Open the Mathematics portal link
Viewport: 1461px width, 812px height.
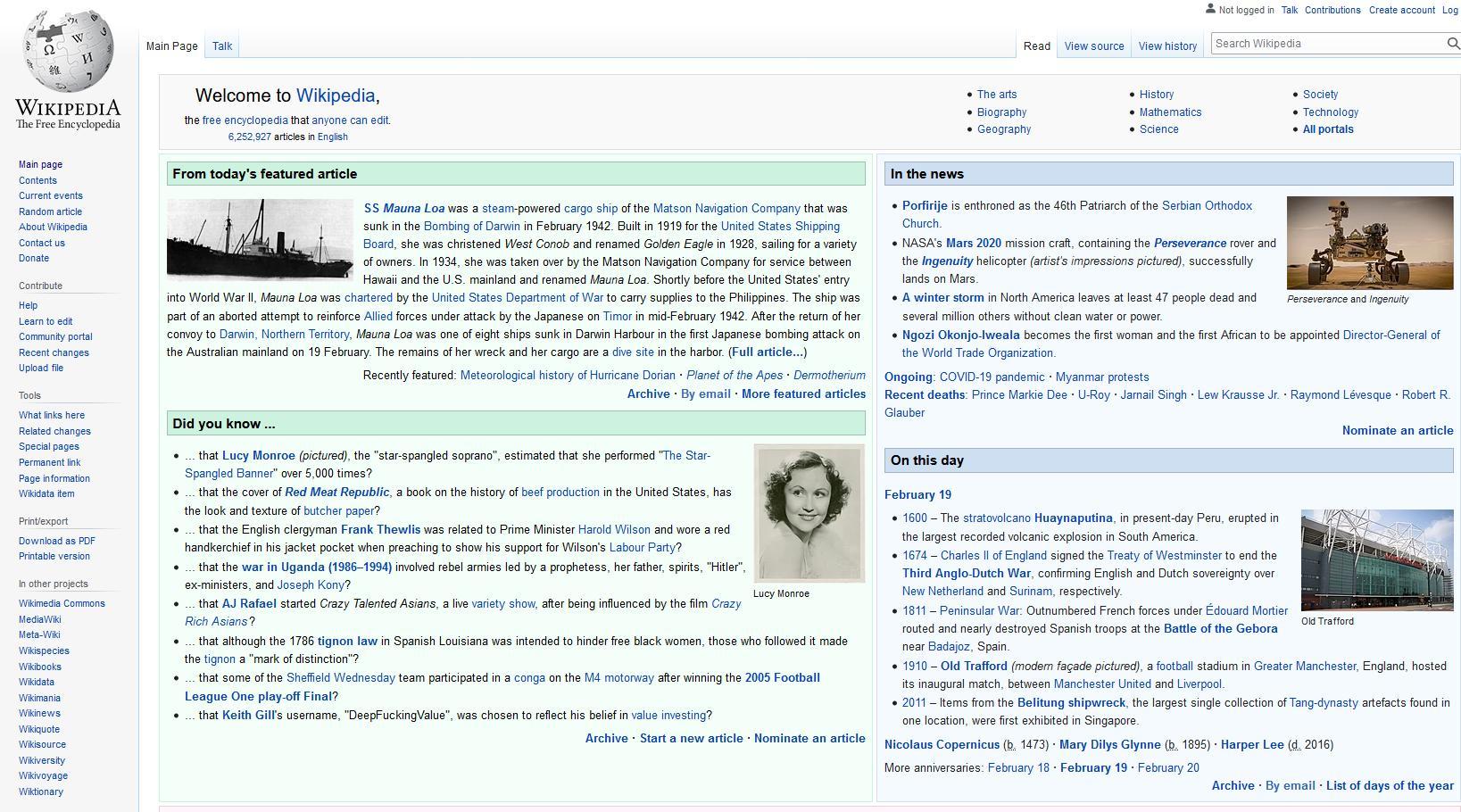coord(1170,112)
